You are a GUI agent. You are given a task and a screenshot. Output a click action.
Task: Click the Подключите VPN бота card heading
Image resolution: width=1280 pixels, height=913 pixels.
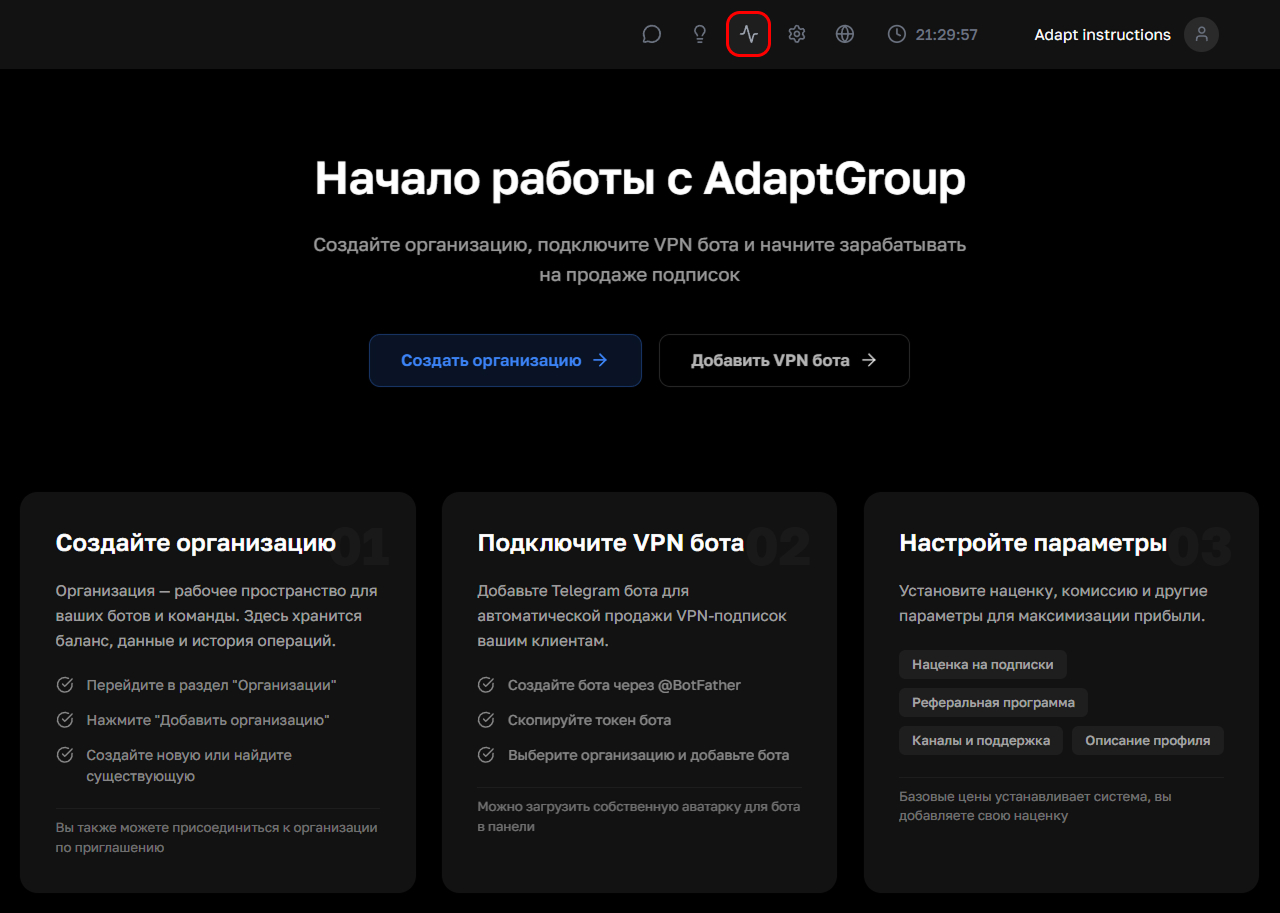611,543
